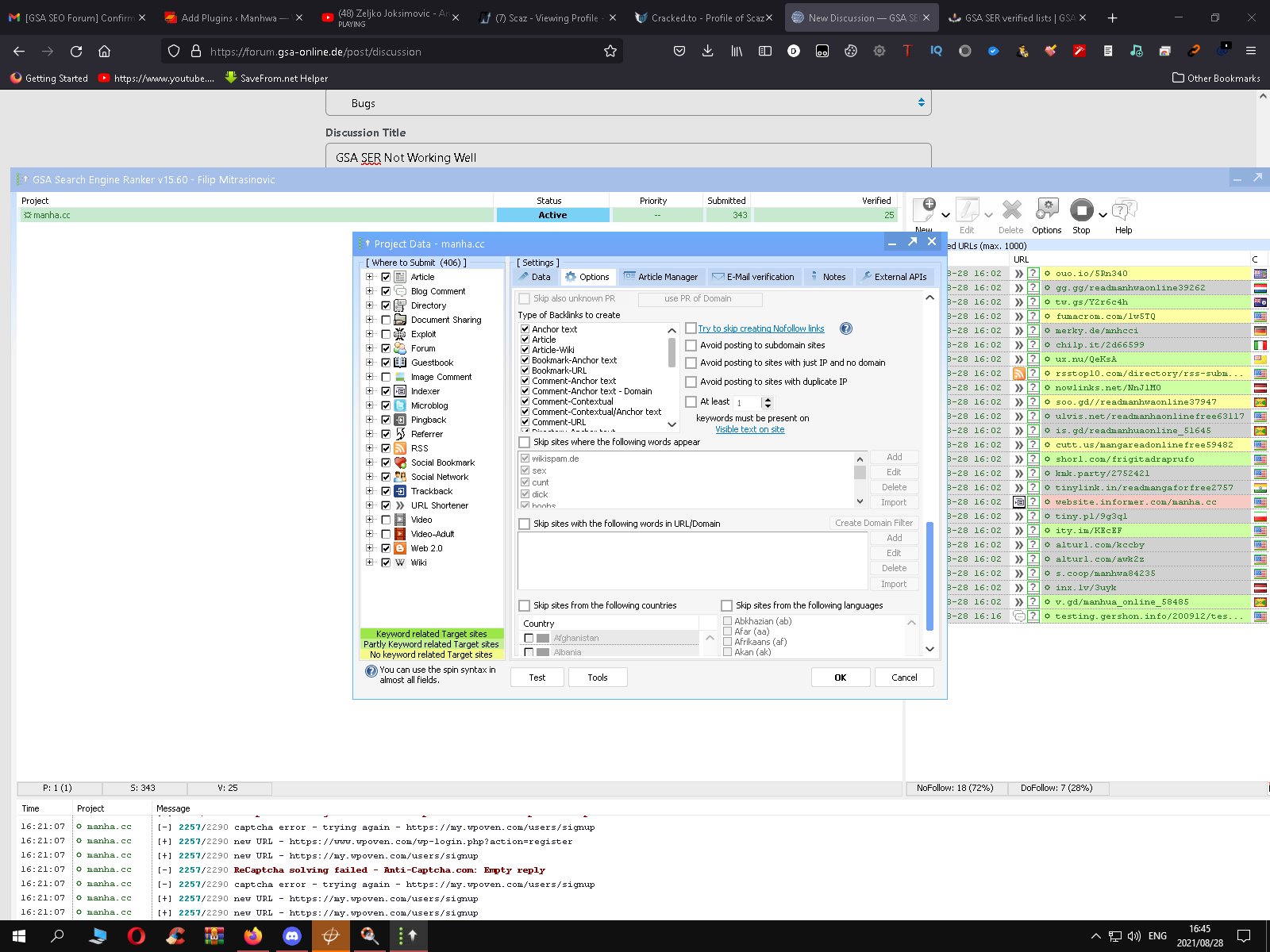Viewport: 1270px width, 952px height.
Task: Click the OK button in Project Data
Action: (x=841, y=678)
